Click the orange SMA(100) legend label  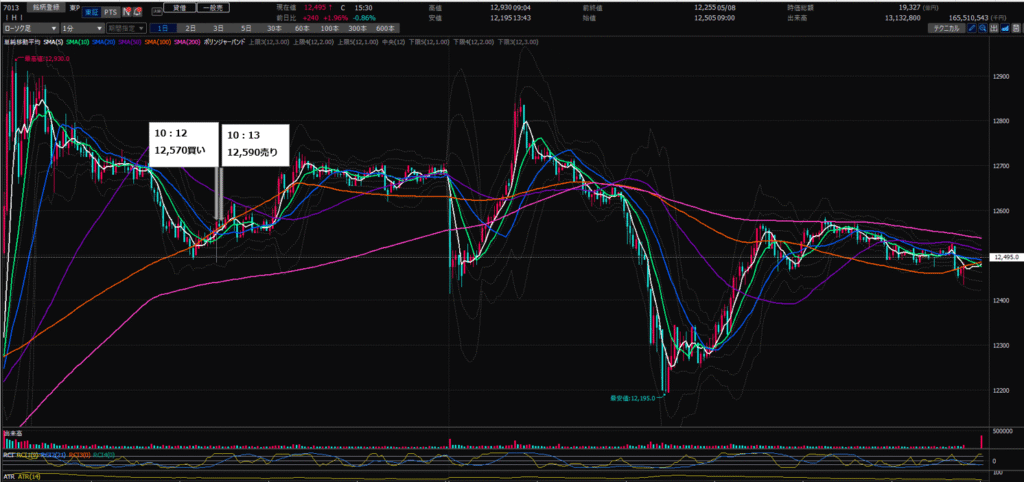(157, 42)
